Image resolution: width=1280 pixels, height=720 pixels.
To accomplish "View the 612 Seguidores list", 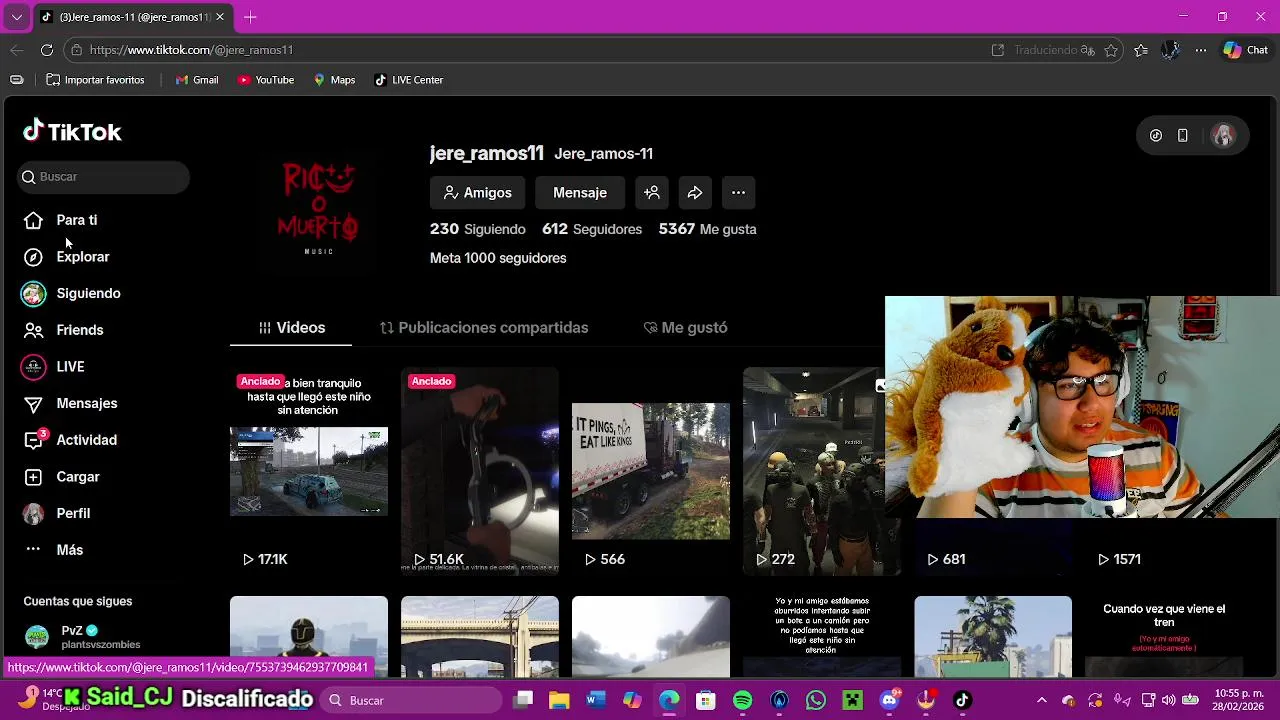I will (x=592, y=229).
